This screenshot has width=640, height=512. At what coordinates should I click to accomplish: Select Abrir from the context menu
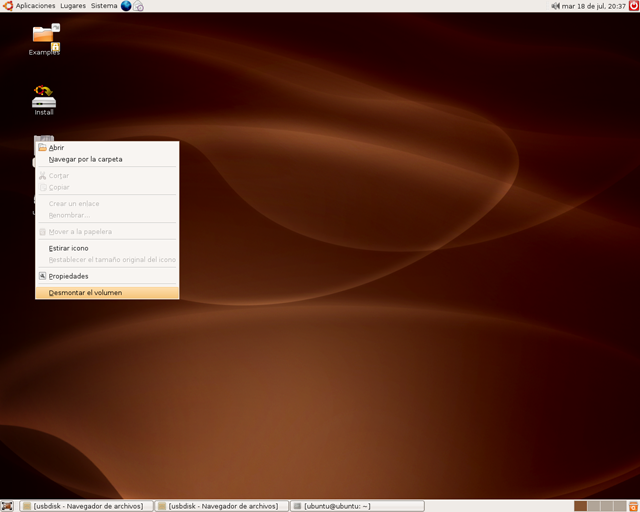coord(57,148)
